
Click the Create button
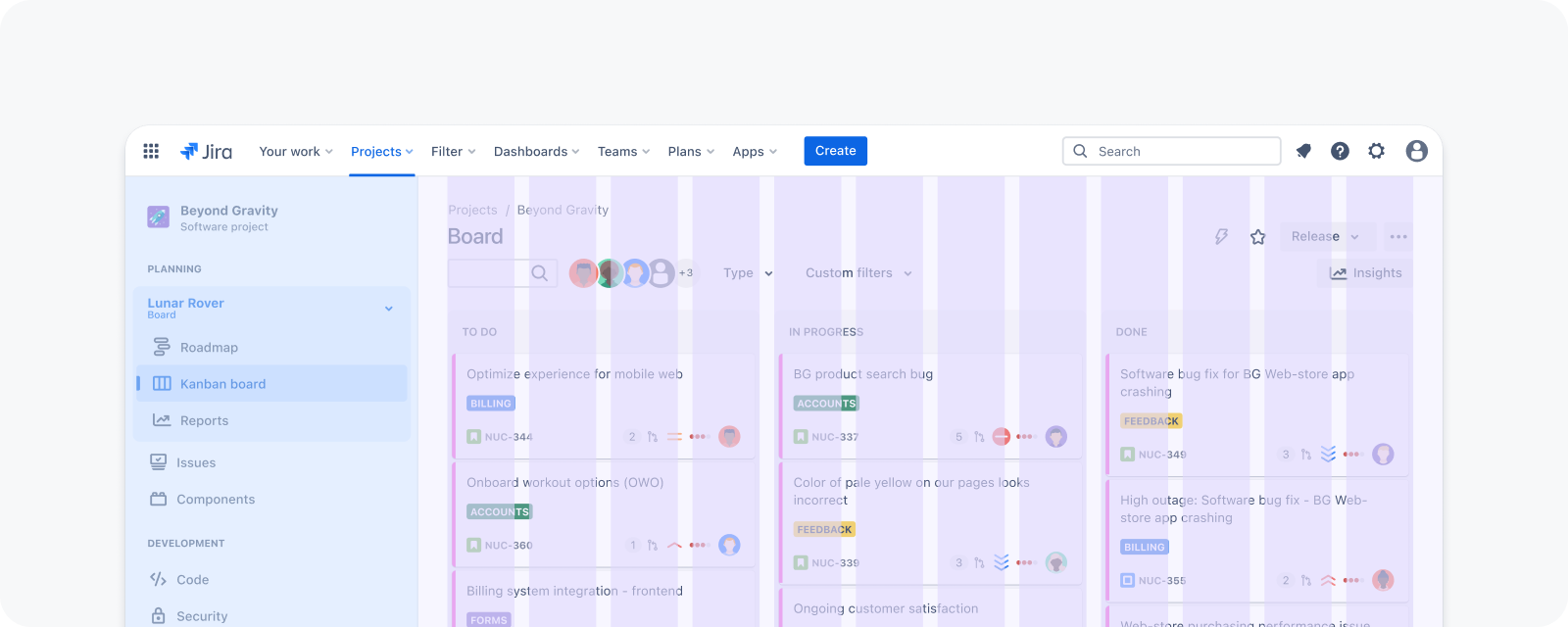point(836,151)
